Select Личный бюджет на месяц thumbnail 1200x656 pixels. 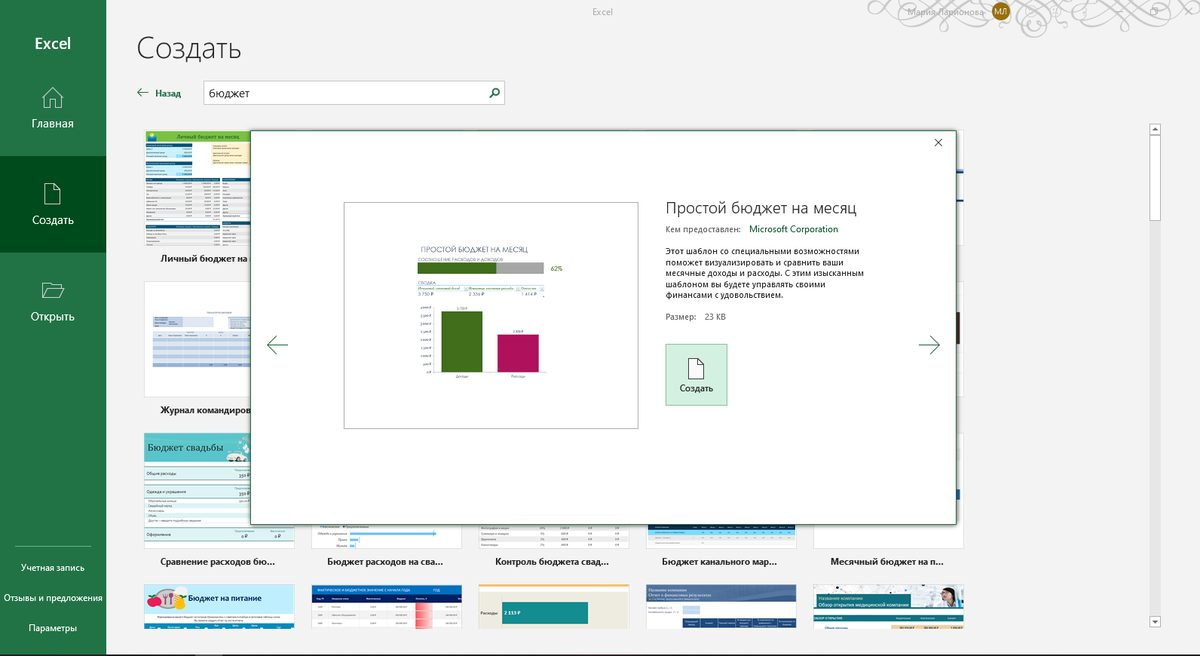197,188
